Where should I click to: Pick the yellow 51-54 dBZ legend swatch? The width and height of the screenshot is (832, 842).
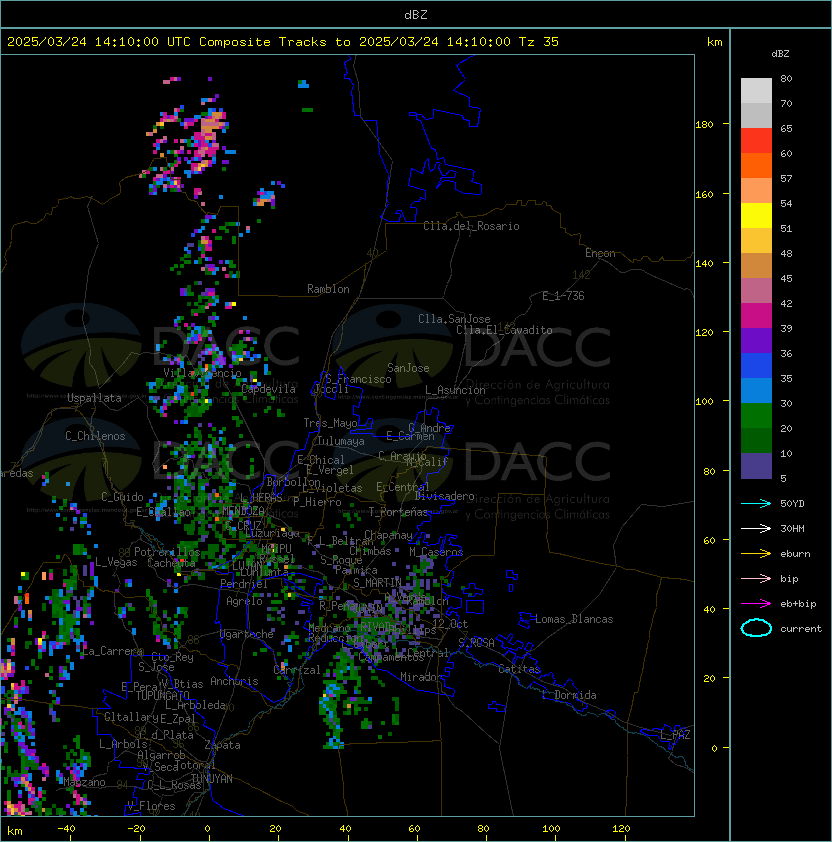coord(756,216)
